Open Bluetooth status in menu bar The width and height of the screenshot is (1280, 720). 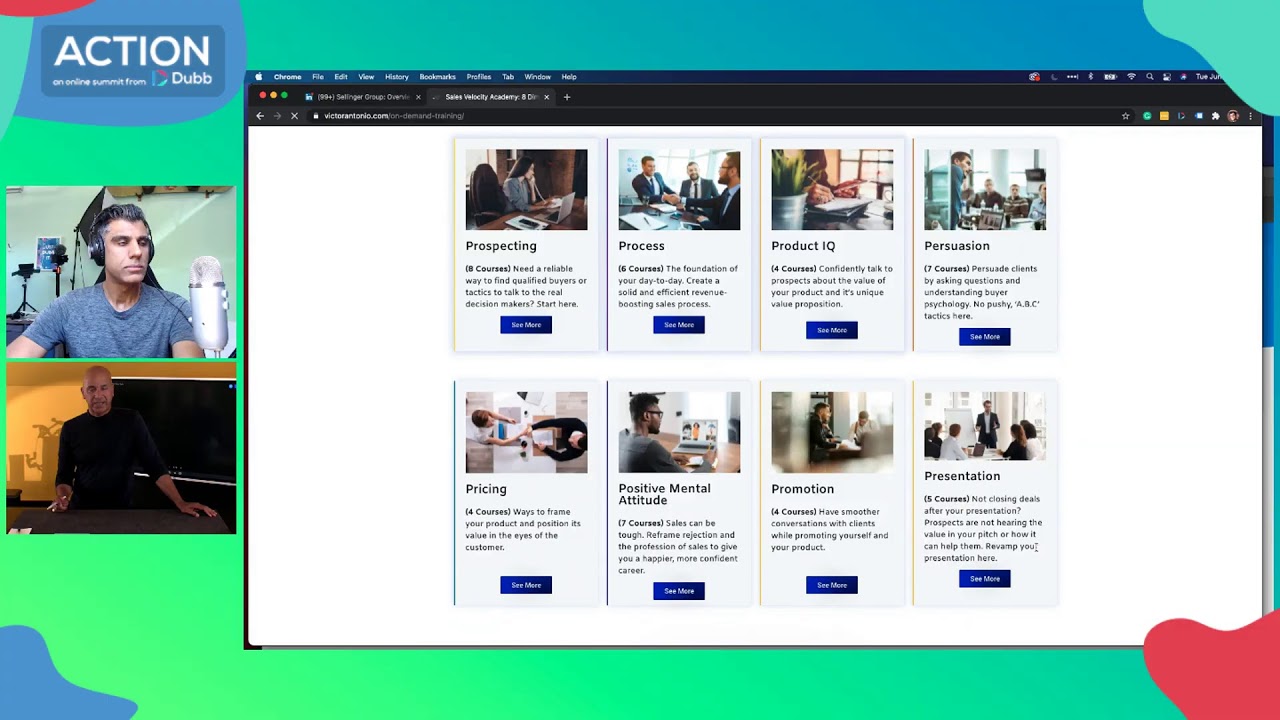[1090, 77]
